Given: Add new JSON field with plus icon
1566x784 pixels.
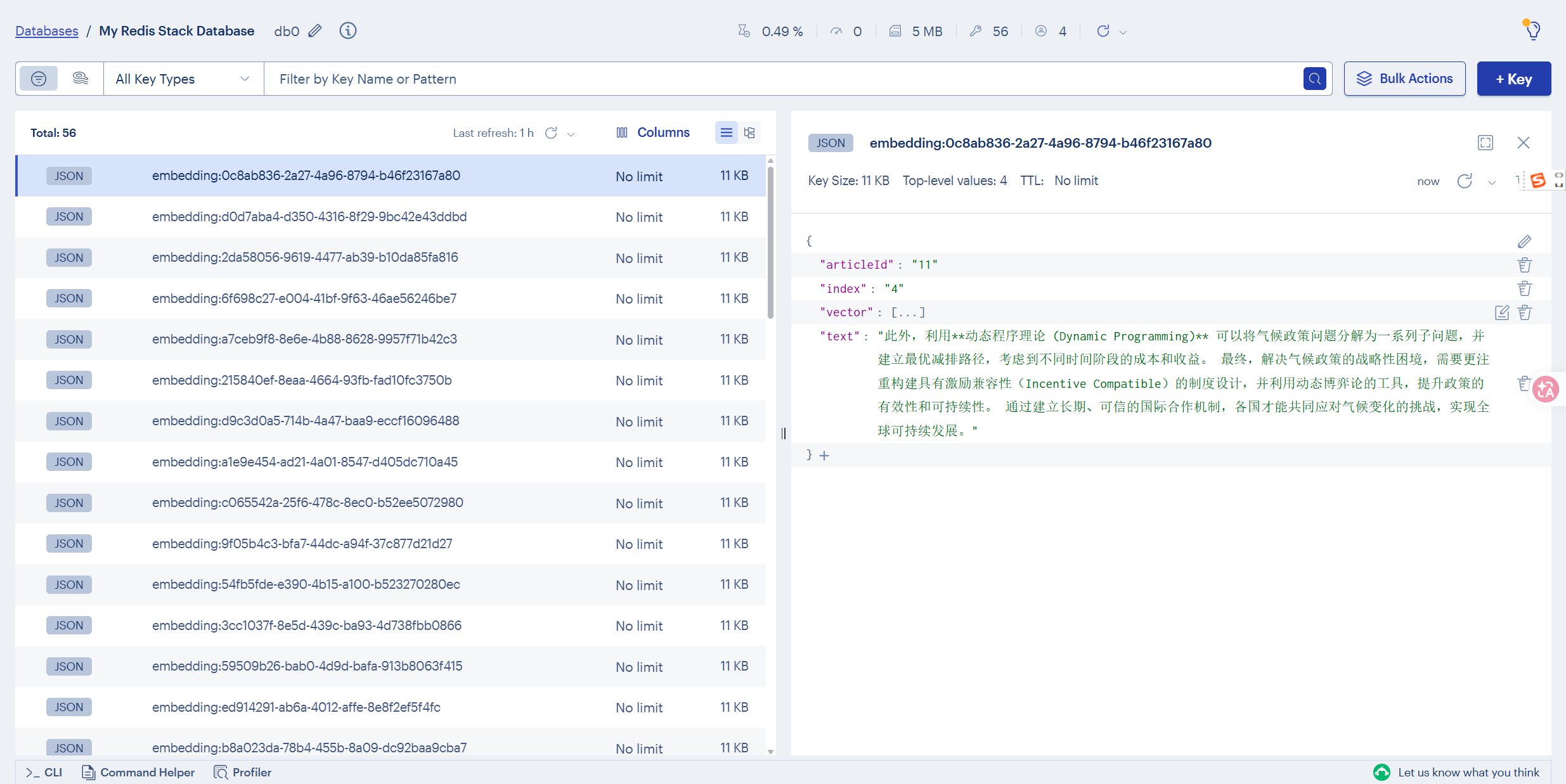Looking at the screenshot, I should [x=824, y=455].
